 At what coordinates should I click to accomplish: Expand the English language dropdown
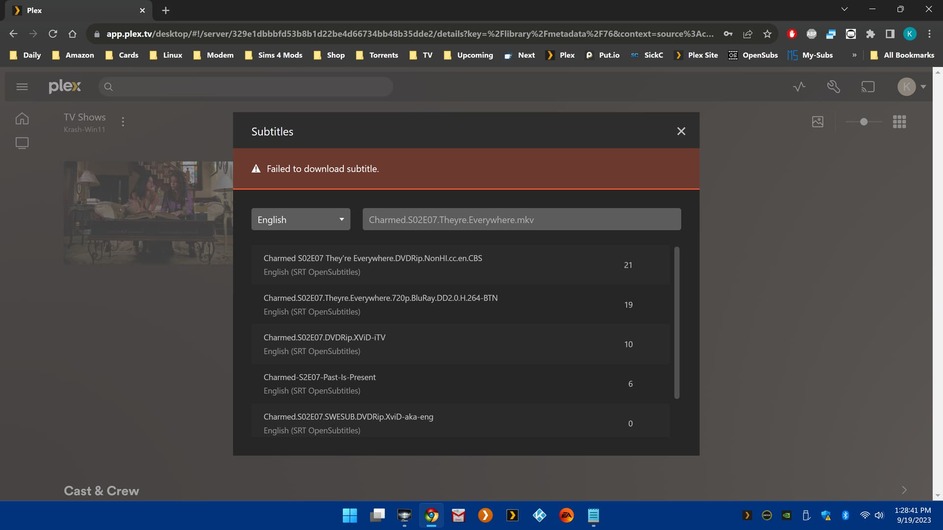click(300, 219)
